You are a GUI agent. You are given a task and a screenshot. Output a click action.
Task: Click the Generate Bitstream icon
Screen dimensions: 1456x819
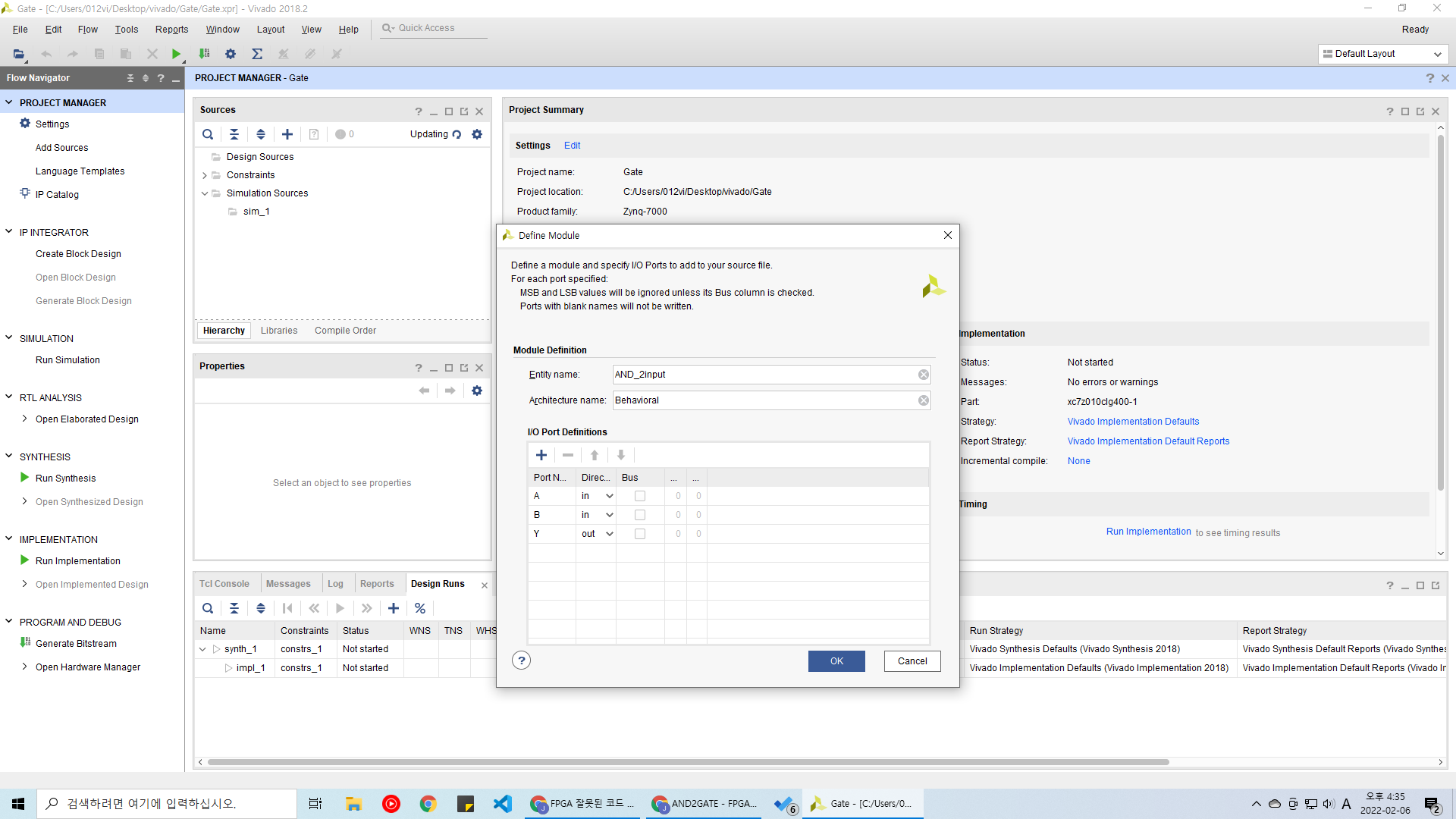coord(25,643)
